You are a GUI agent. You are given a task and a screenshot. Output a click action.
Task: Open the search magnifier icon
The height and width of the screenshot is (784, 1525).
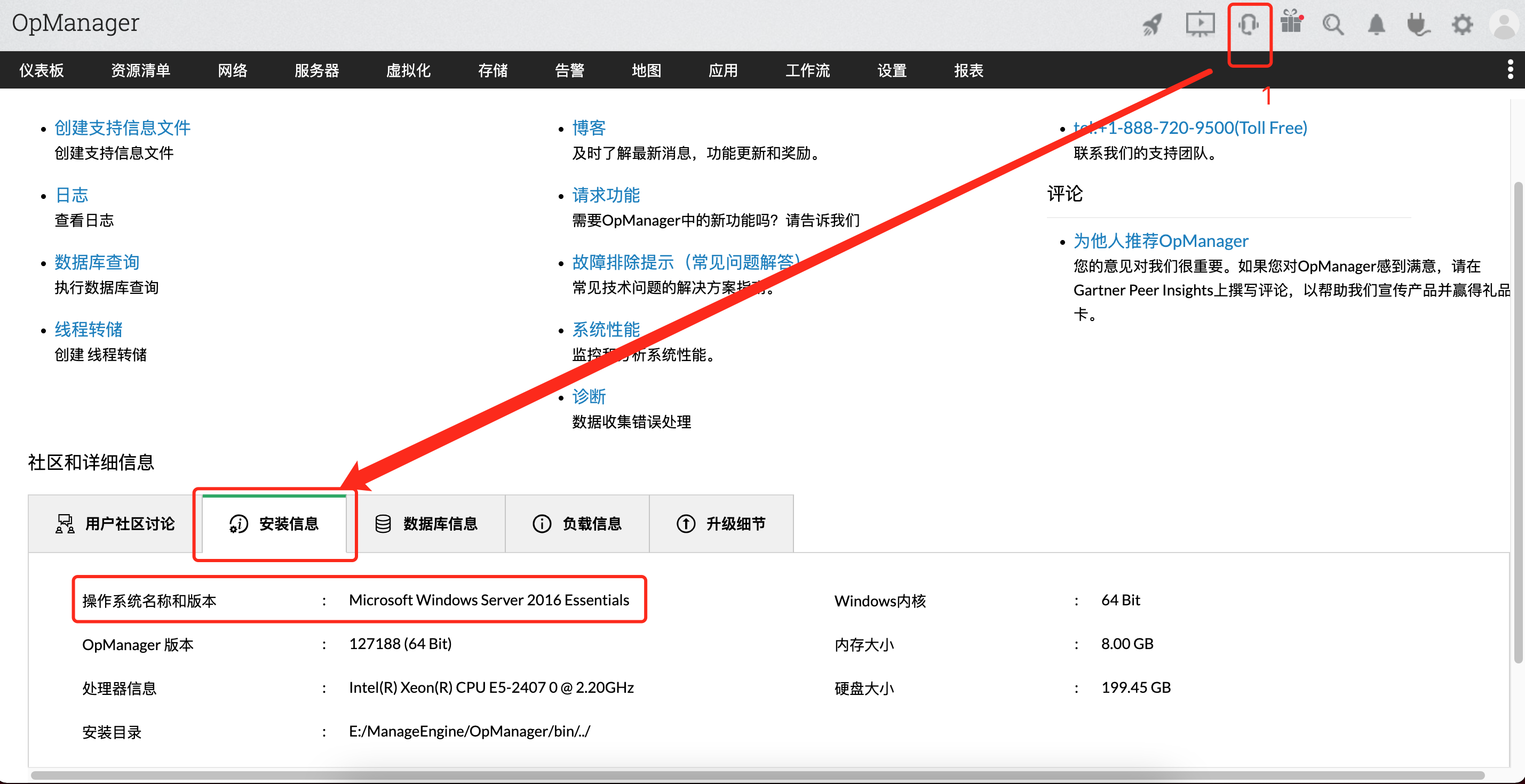[1333, 25]
